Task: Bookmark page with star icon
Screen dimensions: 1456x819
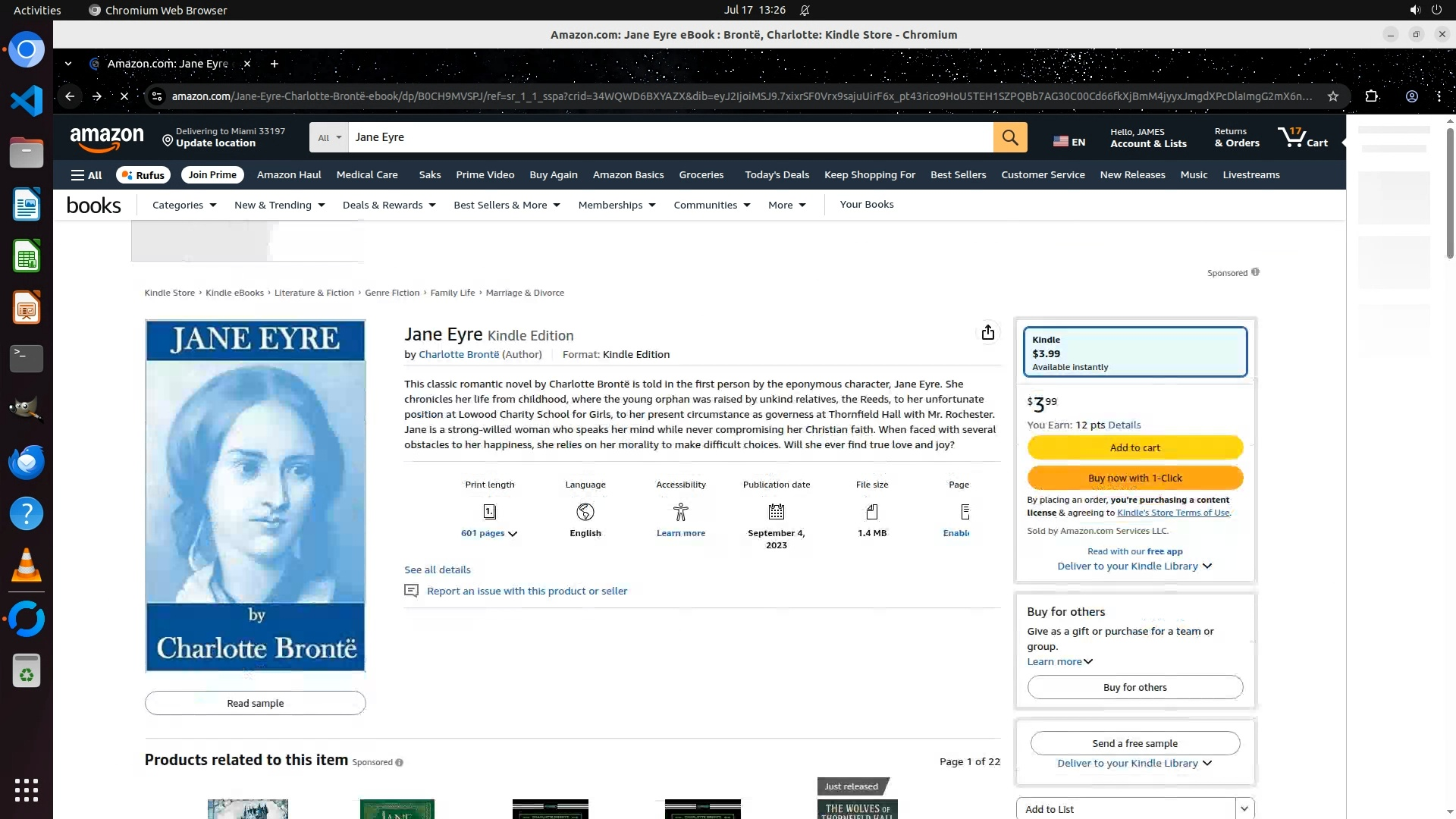Action: [1332, 96]
